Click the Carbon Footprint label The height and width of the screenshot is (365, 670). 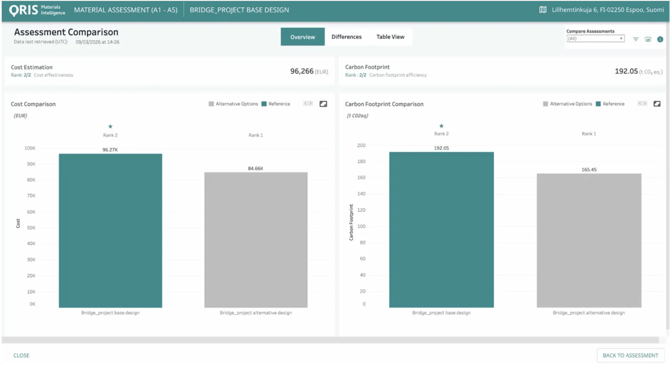pos(367,67)
